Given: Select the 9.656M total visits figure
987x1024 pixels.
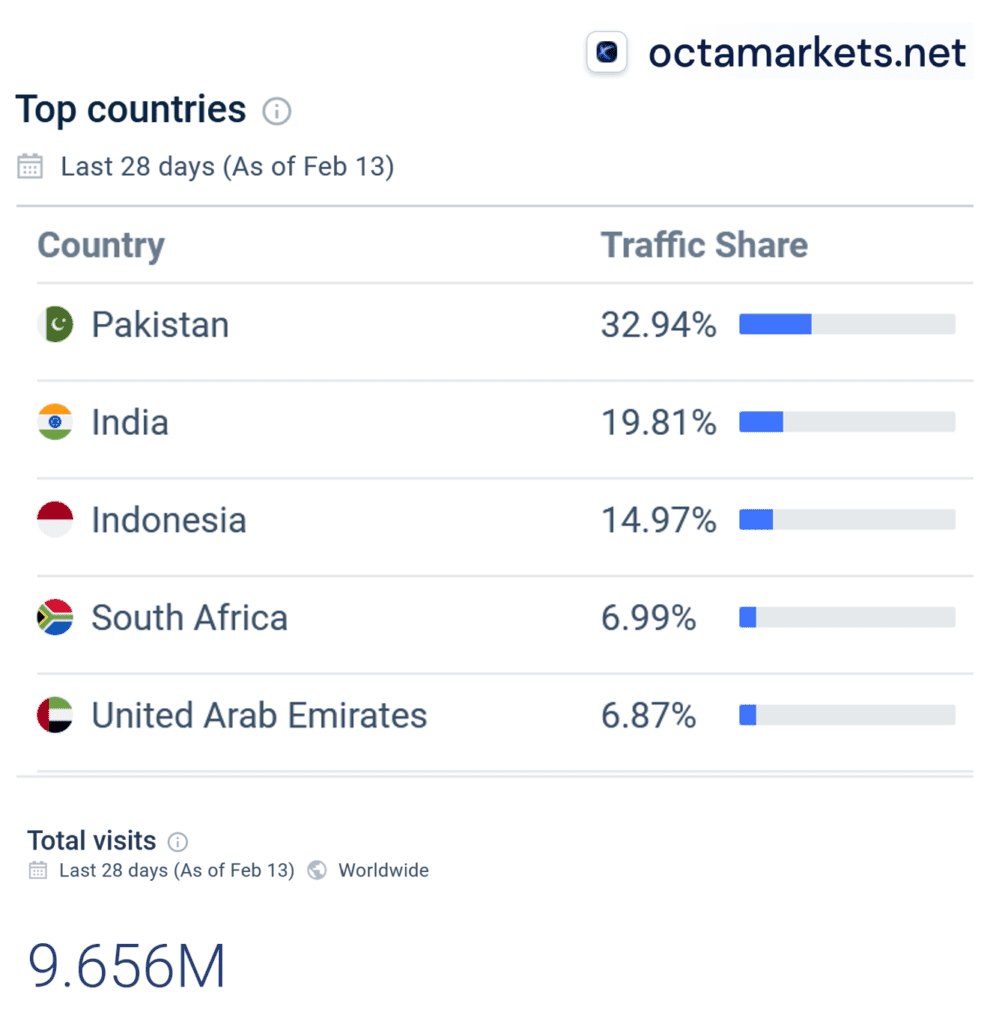Looking at the screenshot, I should click(124, 963).
